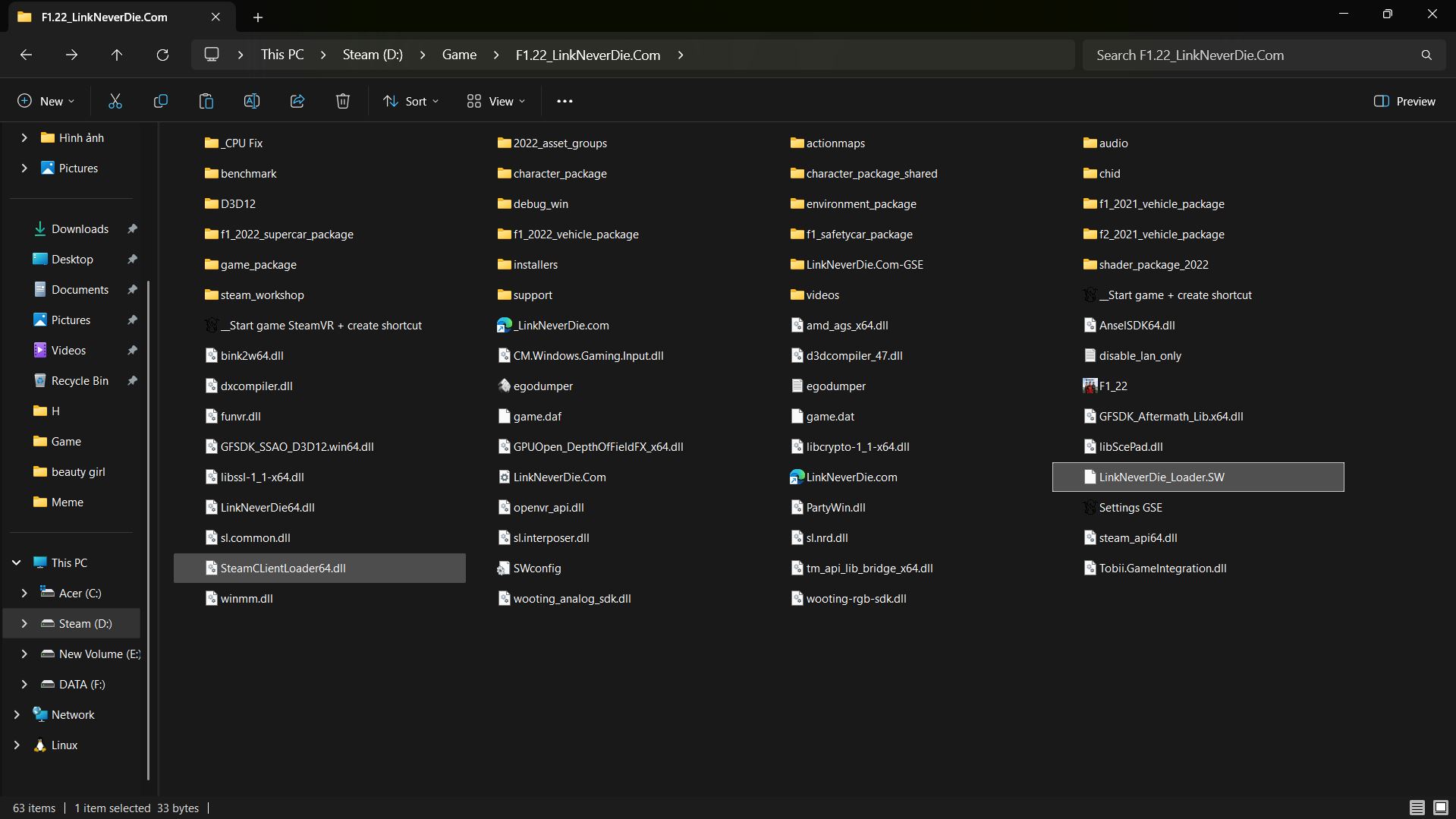
Task: Open the Sort dropdown
Action: (x=411, y=101)
